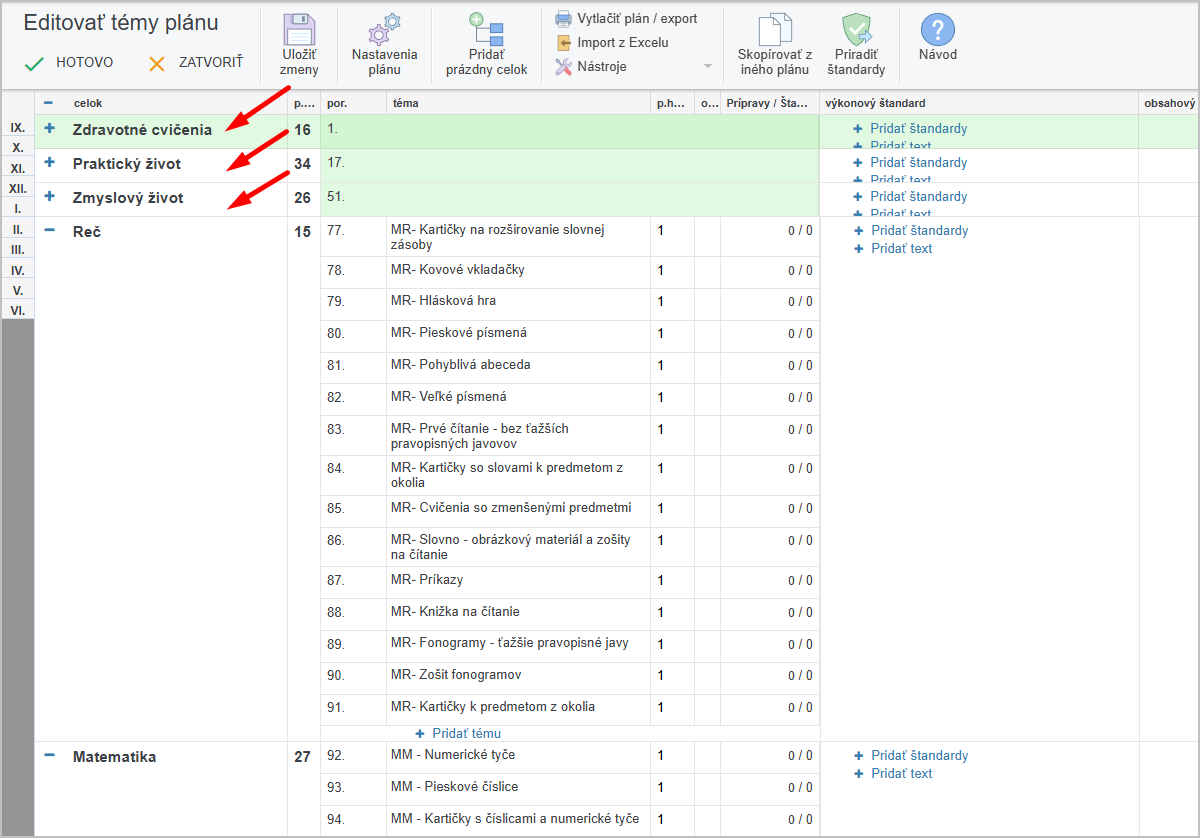The width and height of the screenshot is (1200, 838).
Task: Click plus icon of Reč Pridať štandardy
Action: click(x=859, y=231)
